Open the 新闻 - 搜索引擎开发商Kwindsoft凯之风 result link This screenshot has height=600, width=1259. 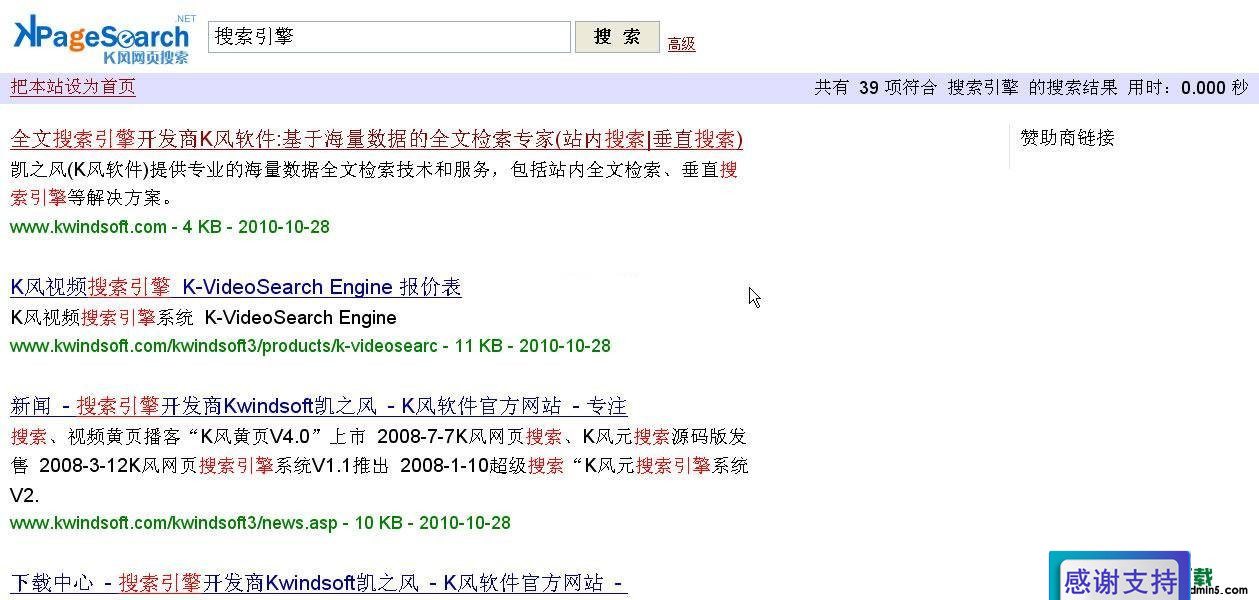318,406
